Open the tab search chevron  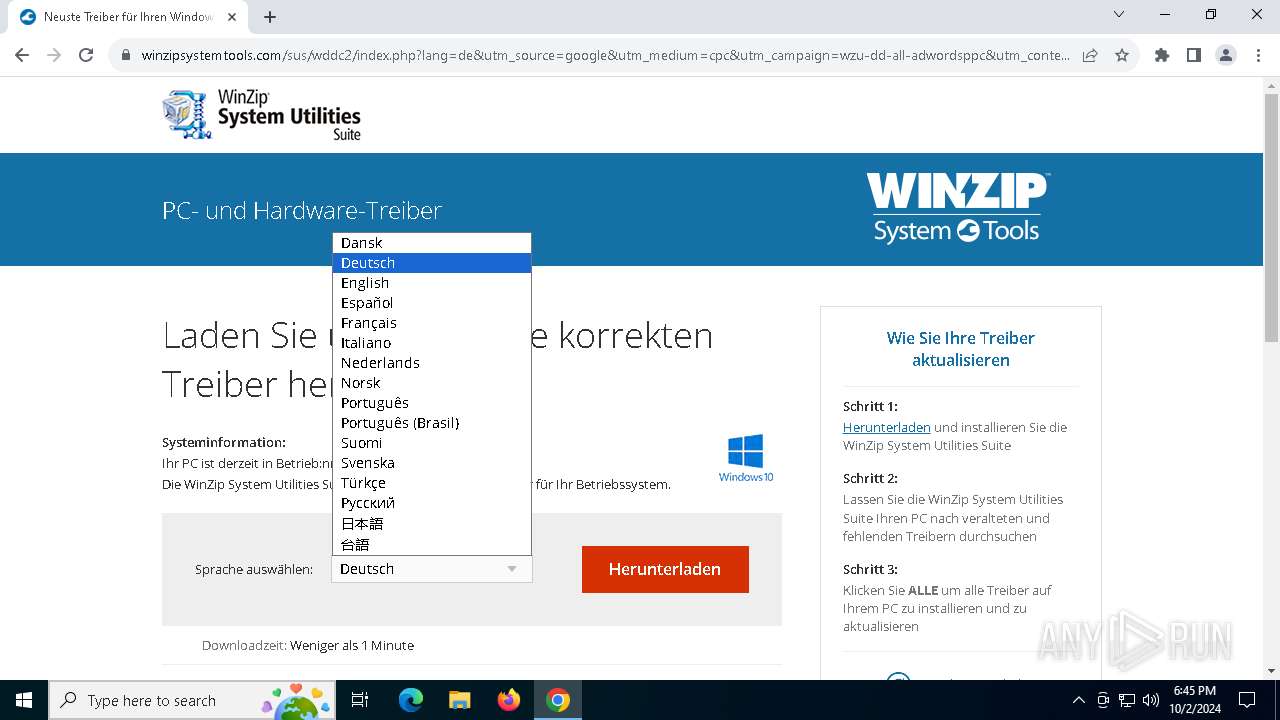pos(1119,15)
